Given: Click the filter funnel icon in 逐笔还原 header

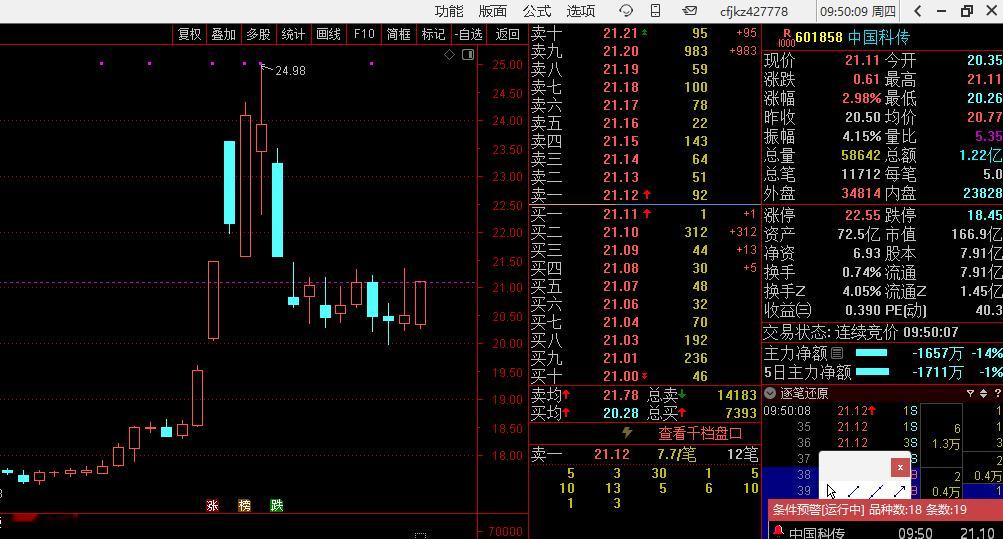Looking at the screenshot, I should point(970,393).
